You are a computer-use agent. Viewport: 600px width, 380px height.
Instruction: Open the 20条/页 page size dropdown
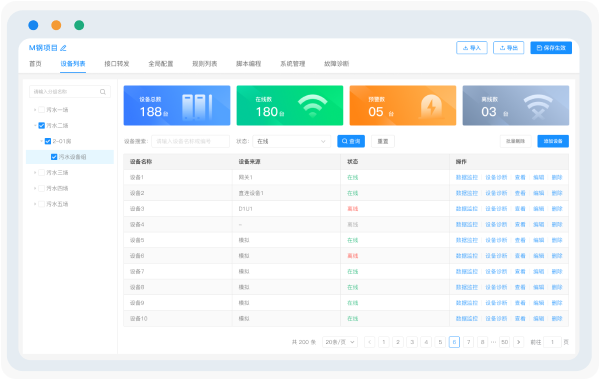point(340,342)
